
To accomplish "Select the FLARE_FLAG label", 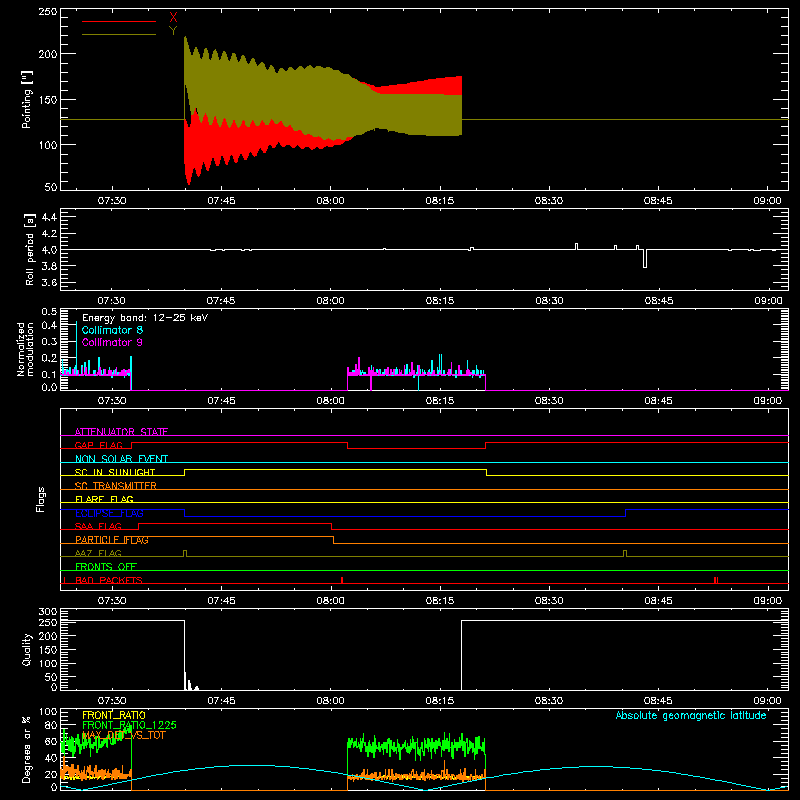I will (104, 499).
